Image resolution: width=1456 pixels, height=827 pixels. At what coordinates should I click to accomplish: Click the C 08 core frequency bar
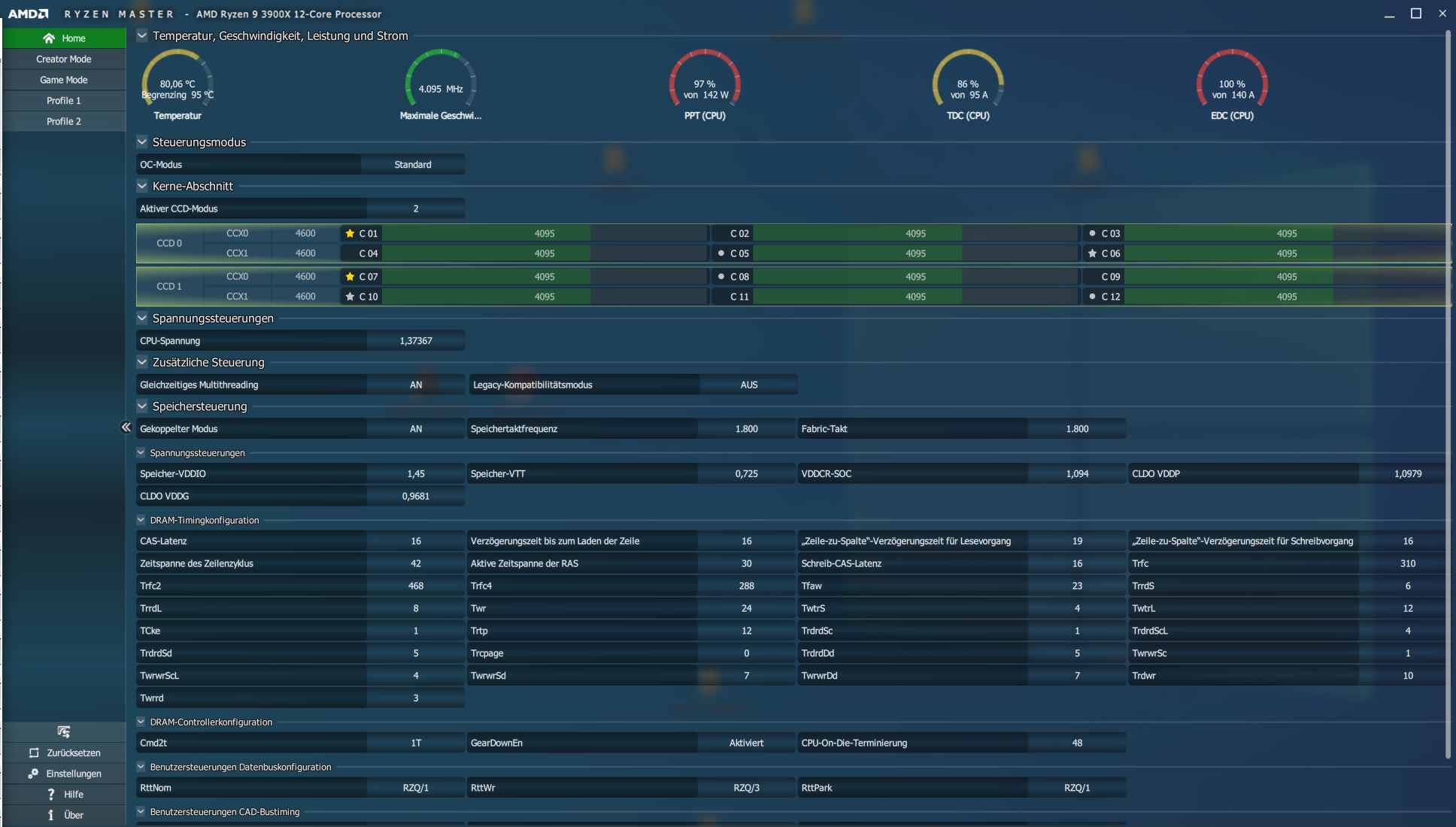915,277
